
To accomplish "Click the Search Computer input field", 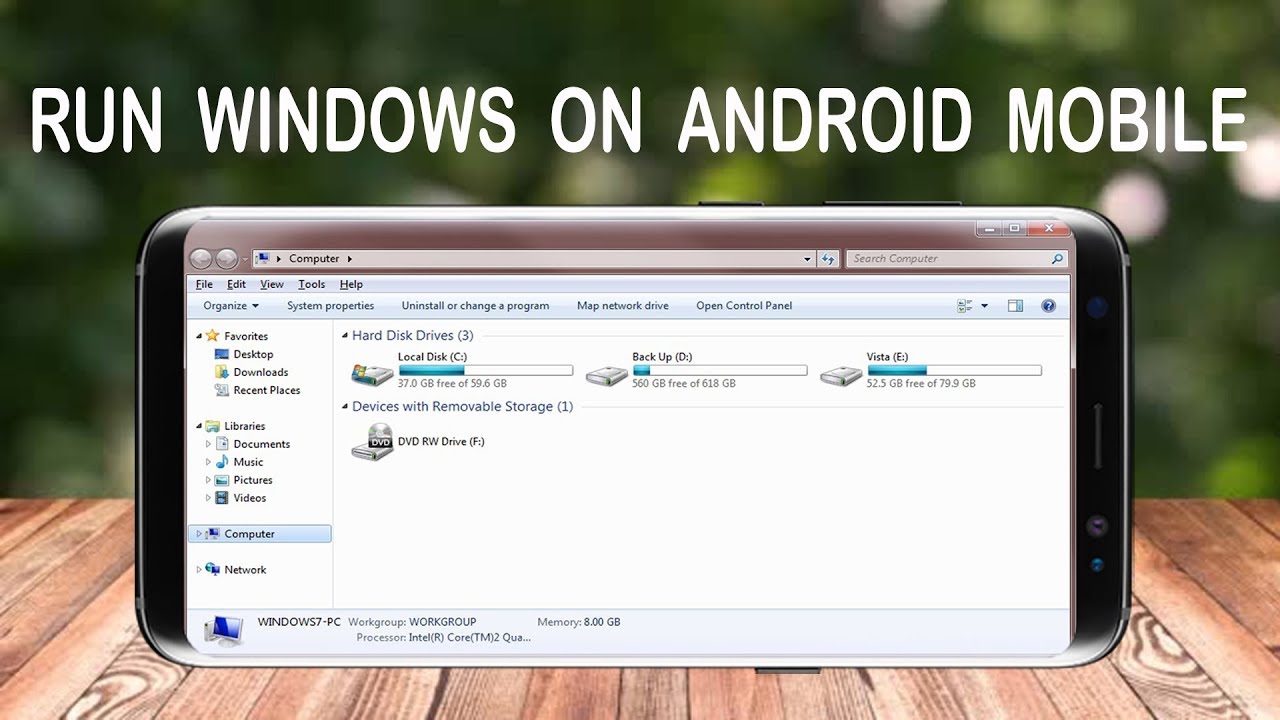I will coord(957,259).
